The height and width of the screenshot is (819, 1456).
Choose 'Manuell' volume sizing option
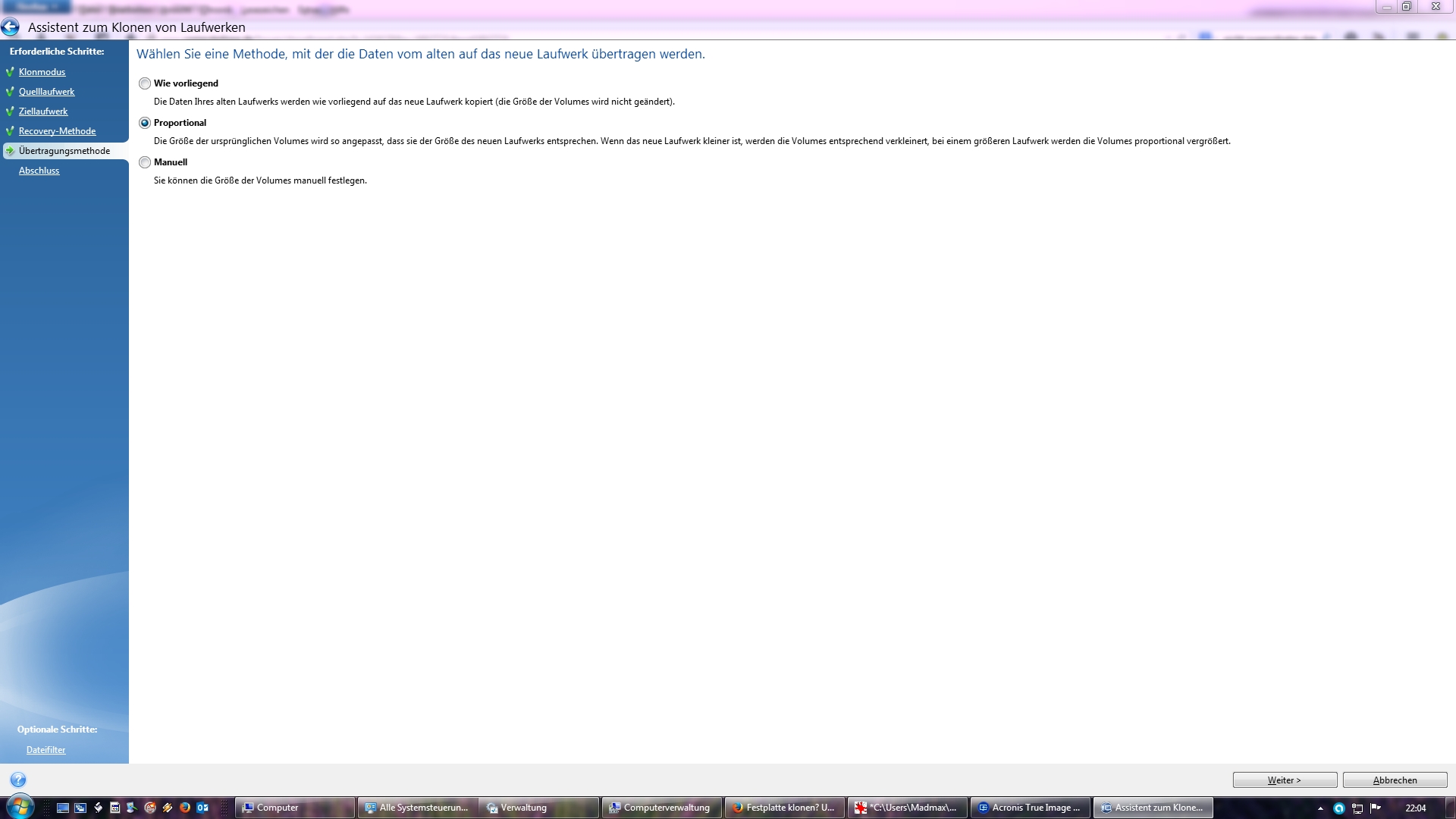pos(145,162)
